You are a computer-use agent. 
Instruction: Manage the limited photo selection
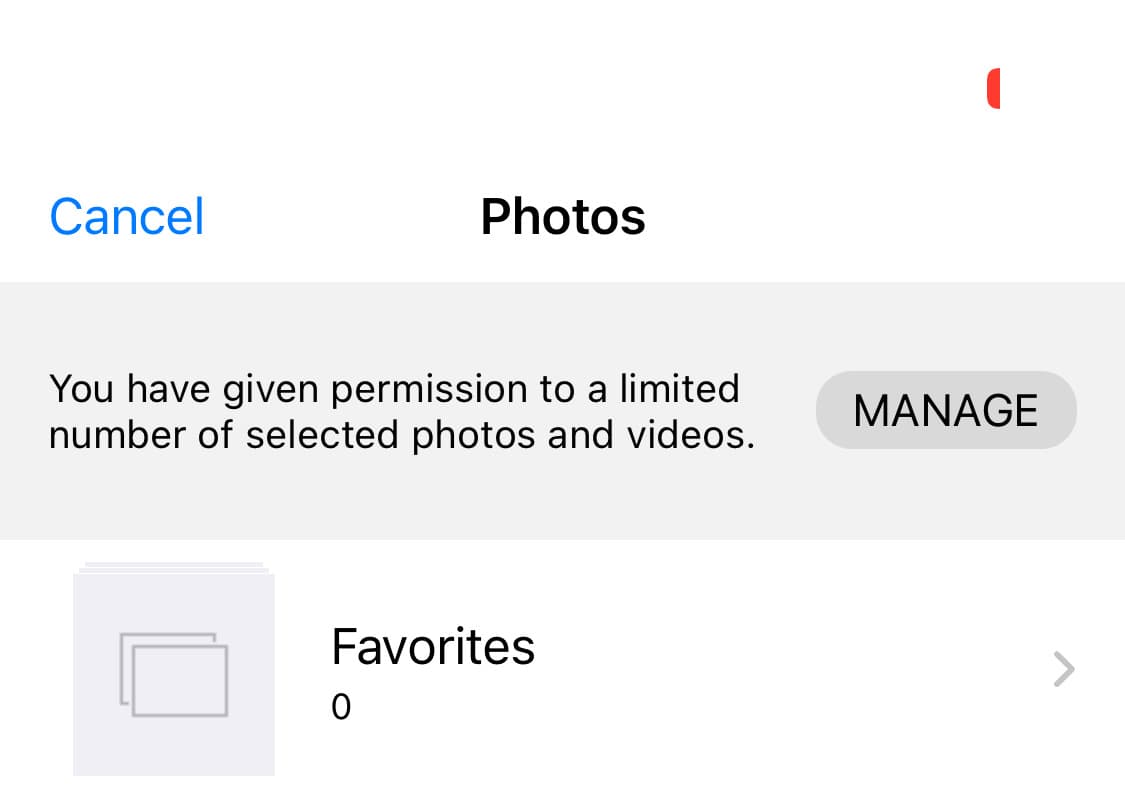tap(945, 410)
